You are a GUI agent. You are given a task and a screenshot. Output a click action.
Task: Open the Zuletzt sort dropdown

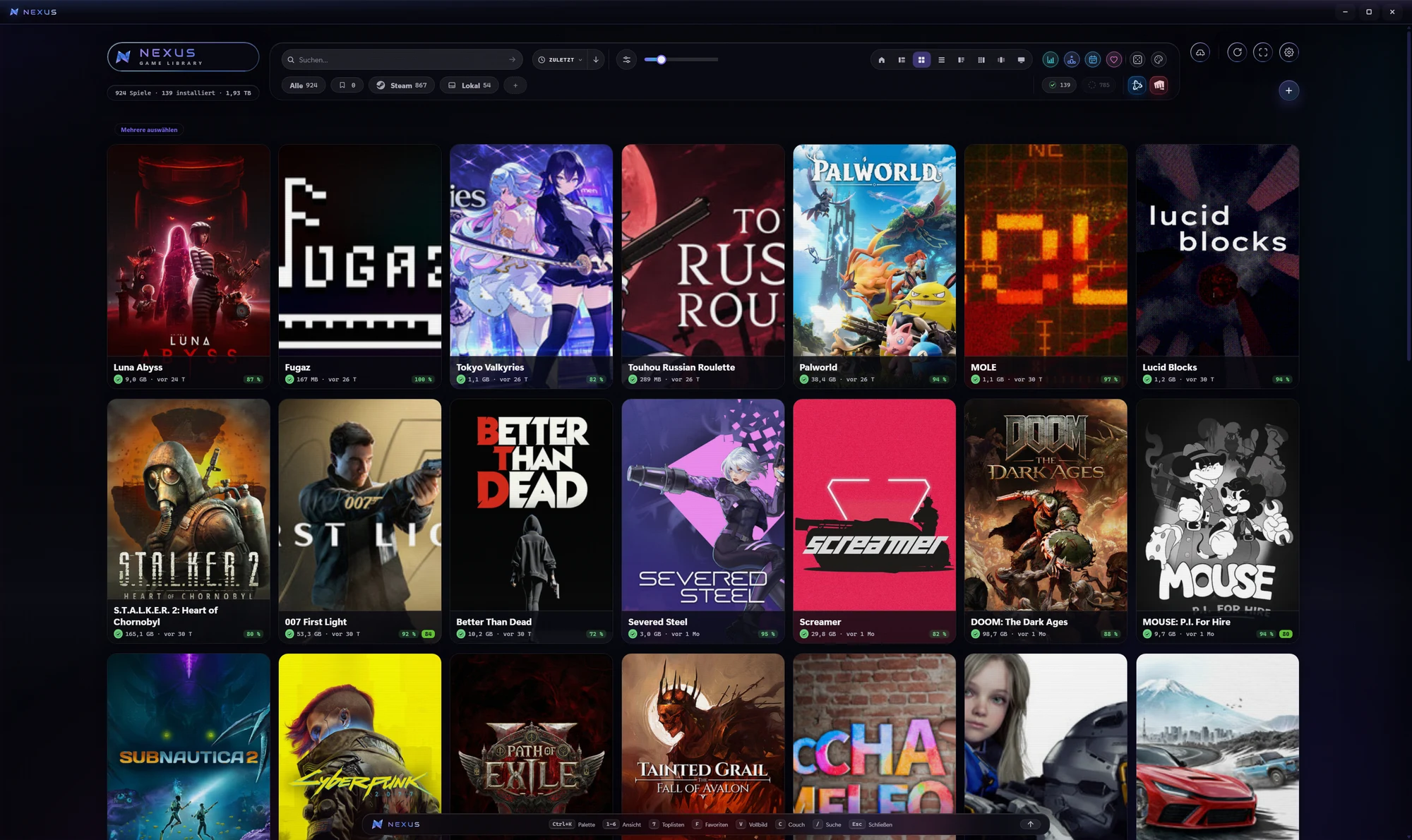coord(560,60)
